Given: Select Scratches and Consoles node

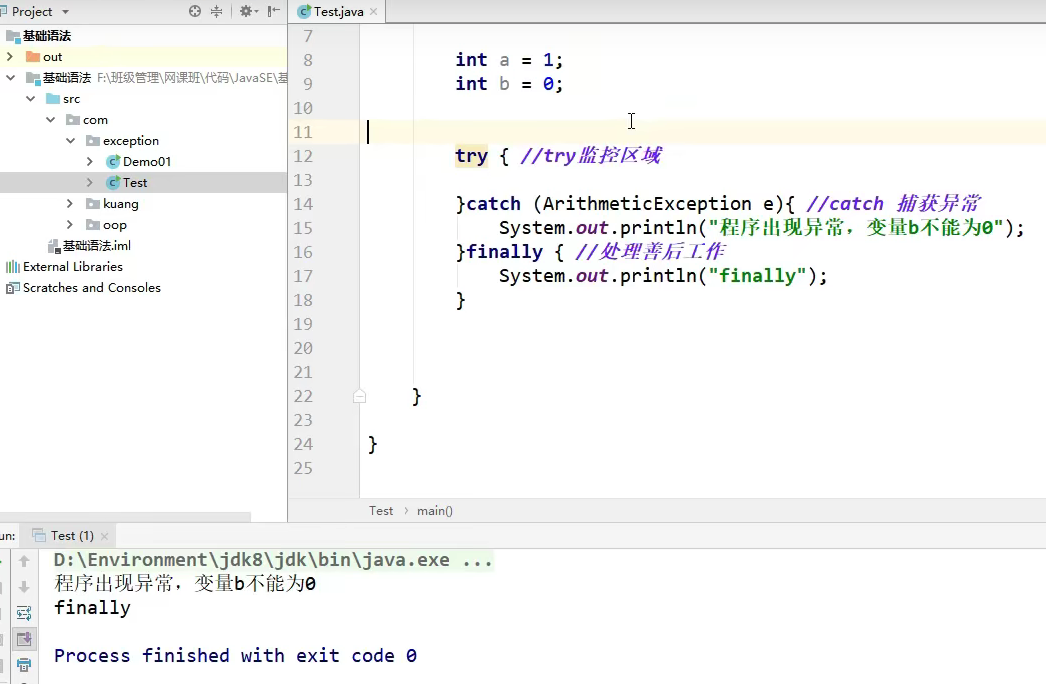Looking at the screenshot, I should [x=91, y=288].
